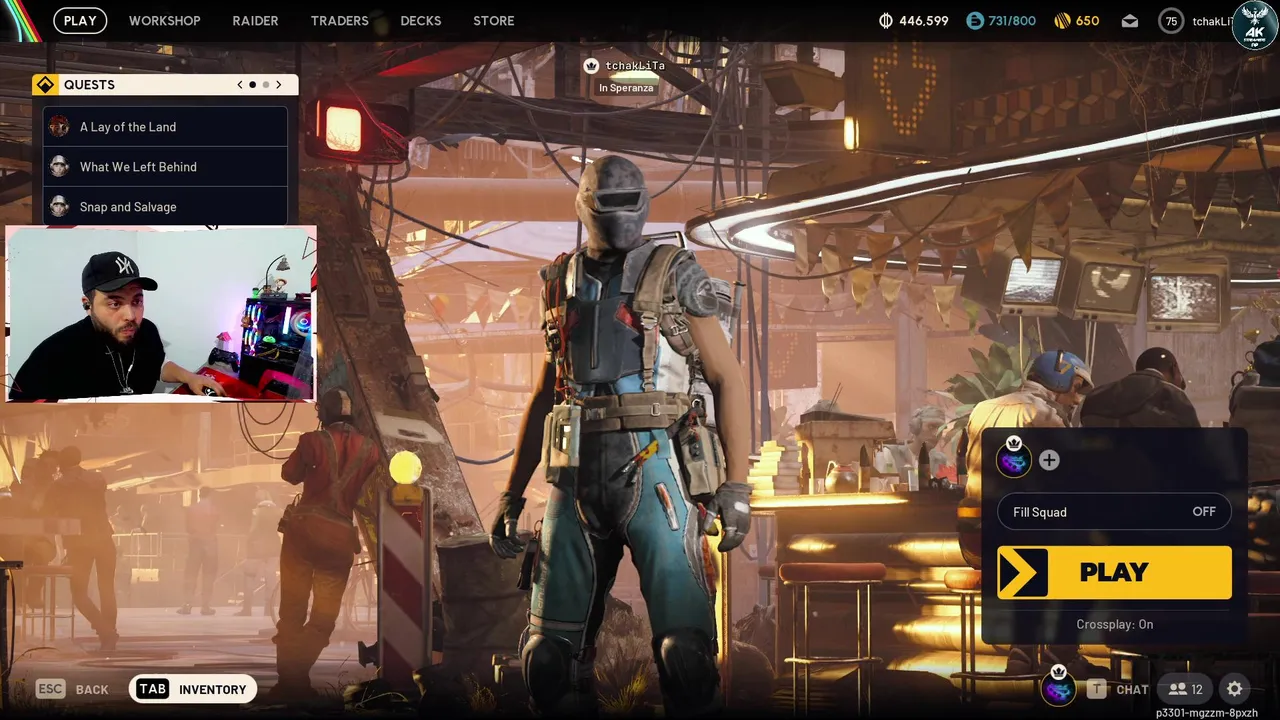Go to previous quests page arrow
Viewport: 1280px width, 720px height.
240,85
